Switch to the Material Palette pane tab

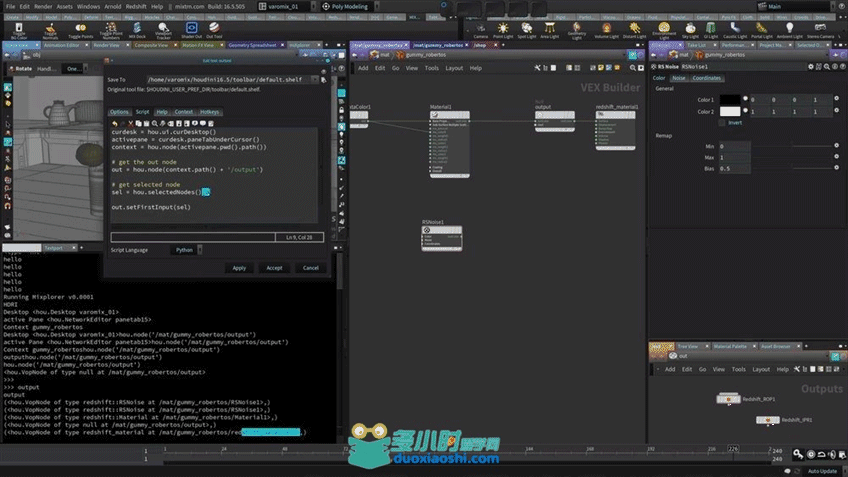coord(730,346)
